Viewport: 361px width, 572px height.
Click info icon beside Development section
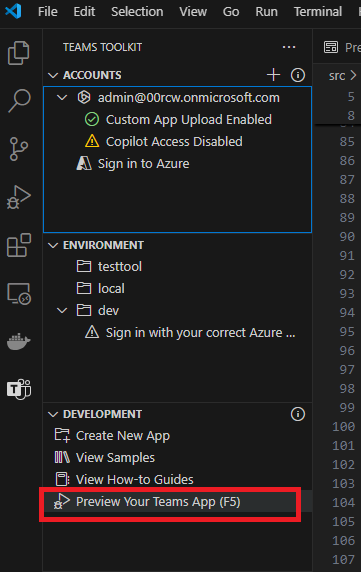tap(298, 414)
